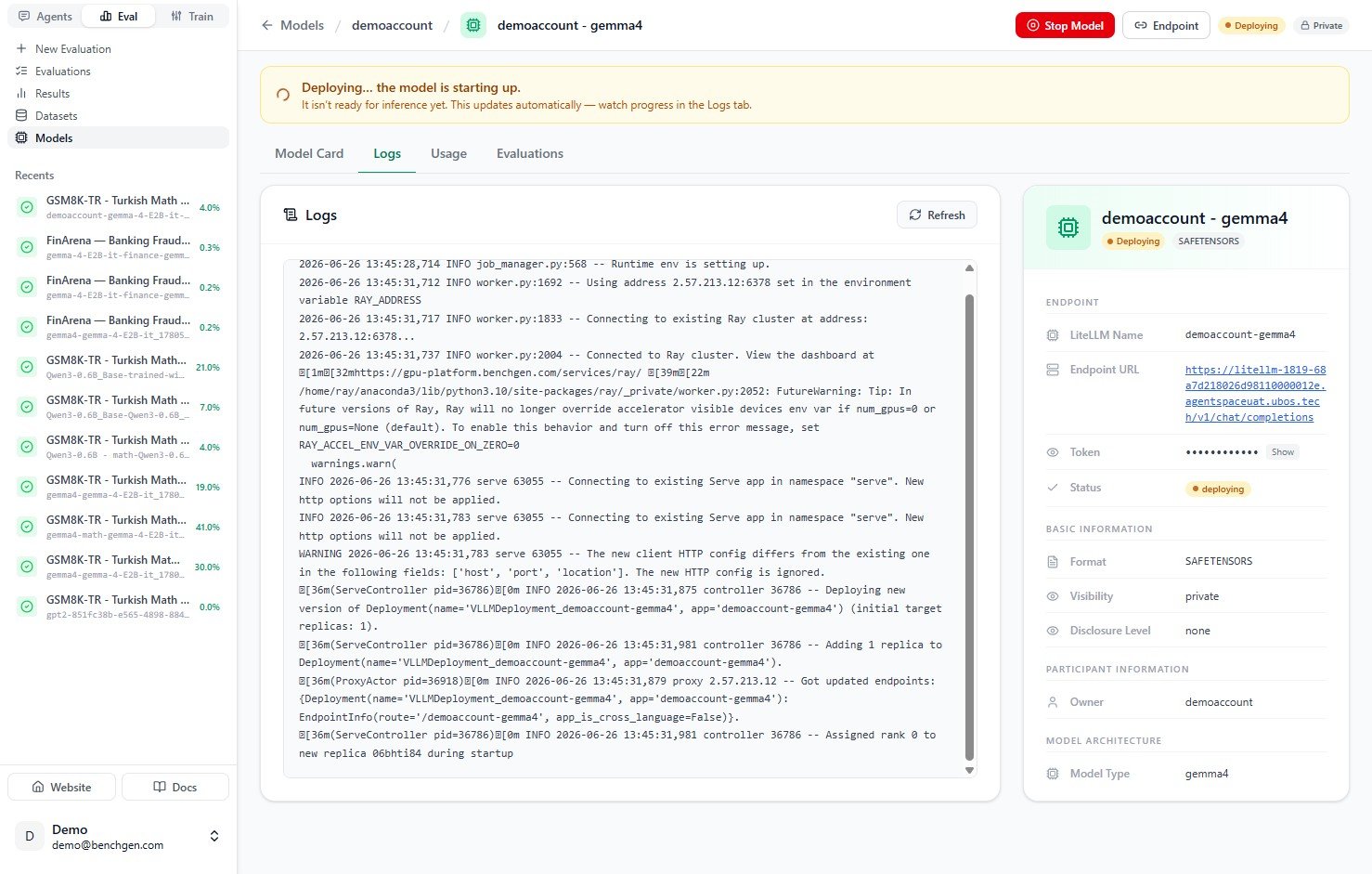Open recent GSM8K-TR run scoring 41.0%

(x=118, y=527)
